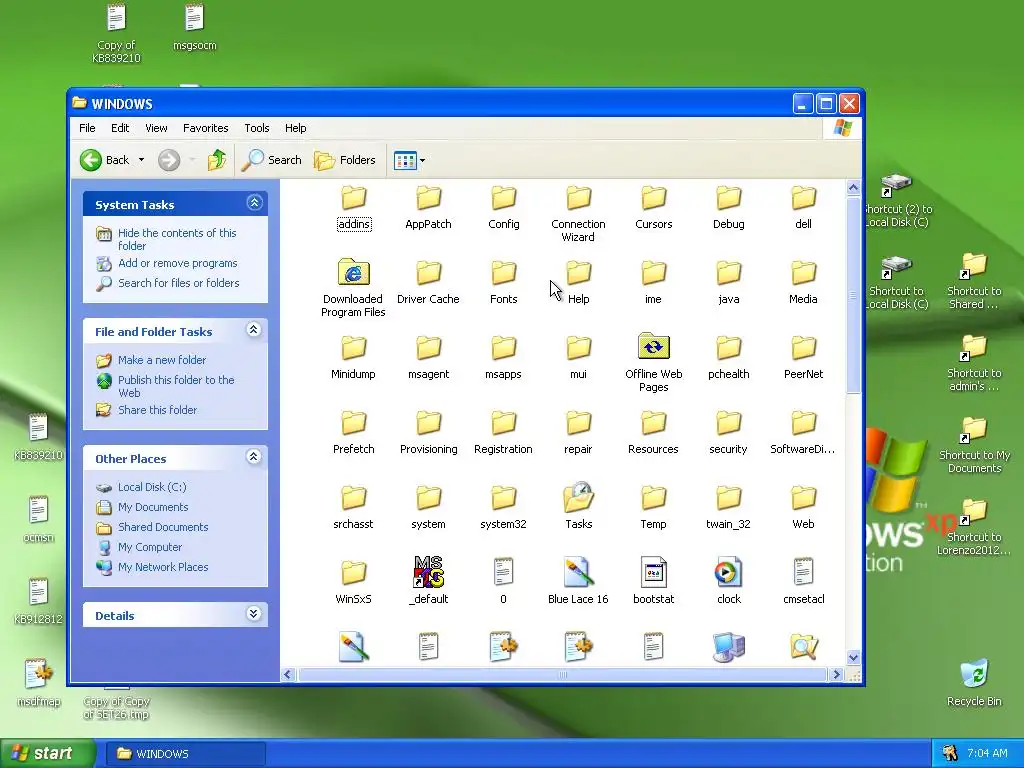
Task: Click the vertical scrollbar up arrow
Action: 853,187
